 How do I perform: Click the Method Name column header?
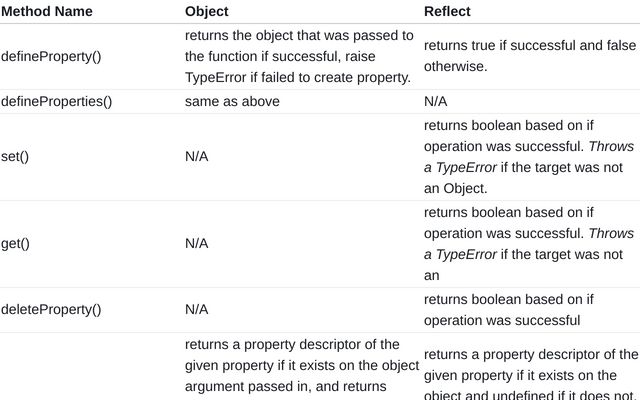pos(46,12)
